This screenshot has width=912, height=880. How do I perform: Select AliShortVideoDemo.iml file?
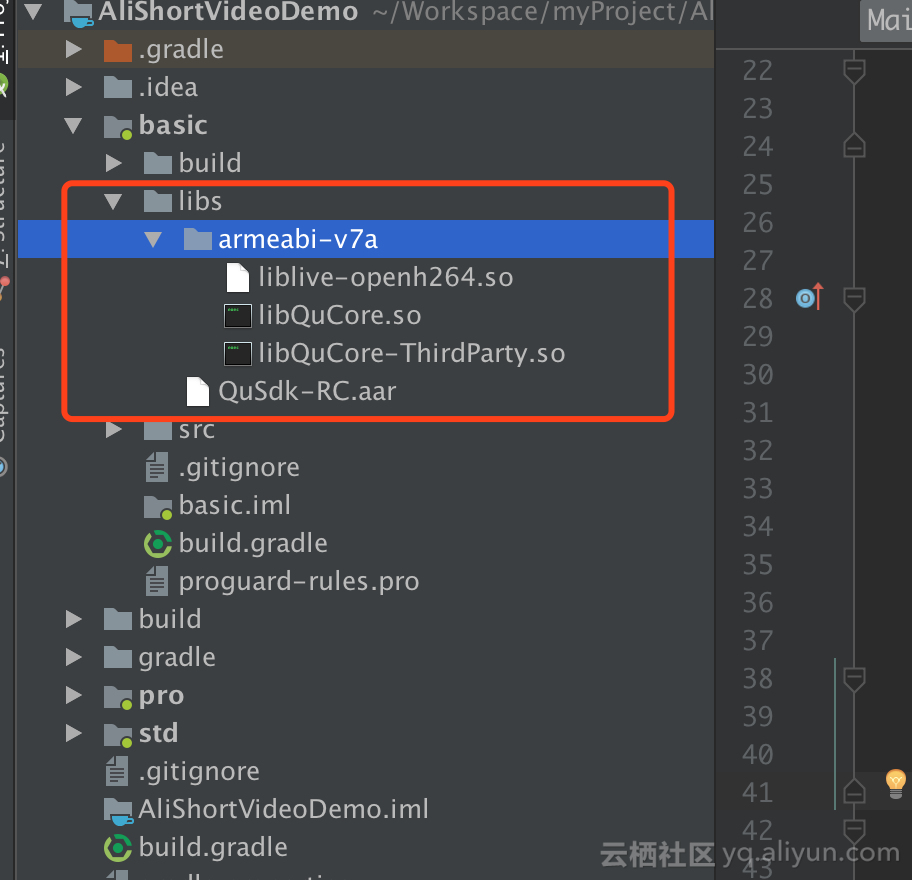[x=284, y=810]
